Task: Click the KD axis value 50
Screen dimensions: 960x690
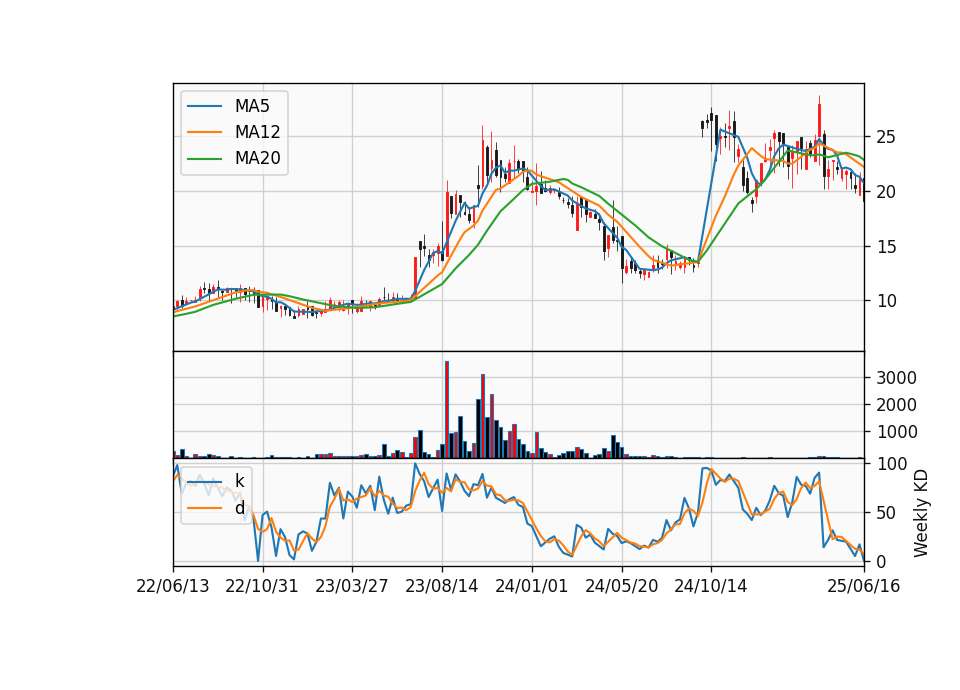Action: click(885, 513)
